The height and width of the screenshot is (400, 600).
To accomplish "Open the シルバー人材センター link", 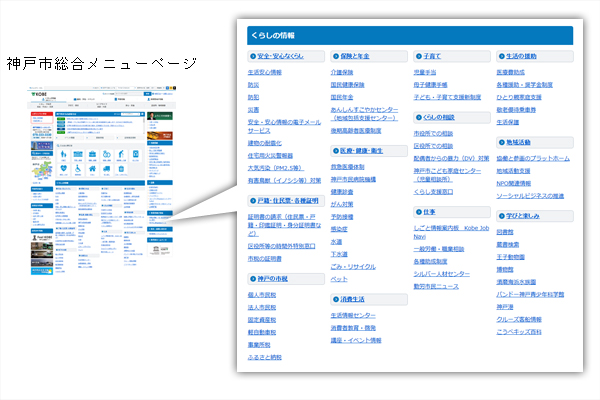I will [x=442, y=274].
